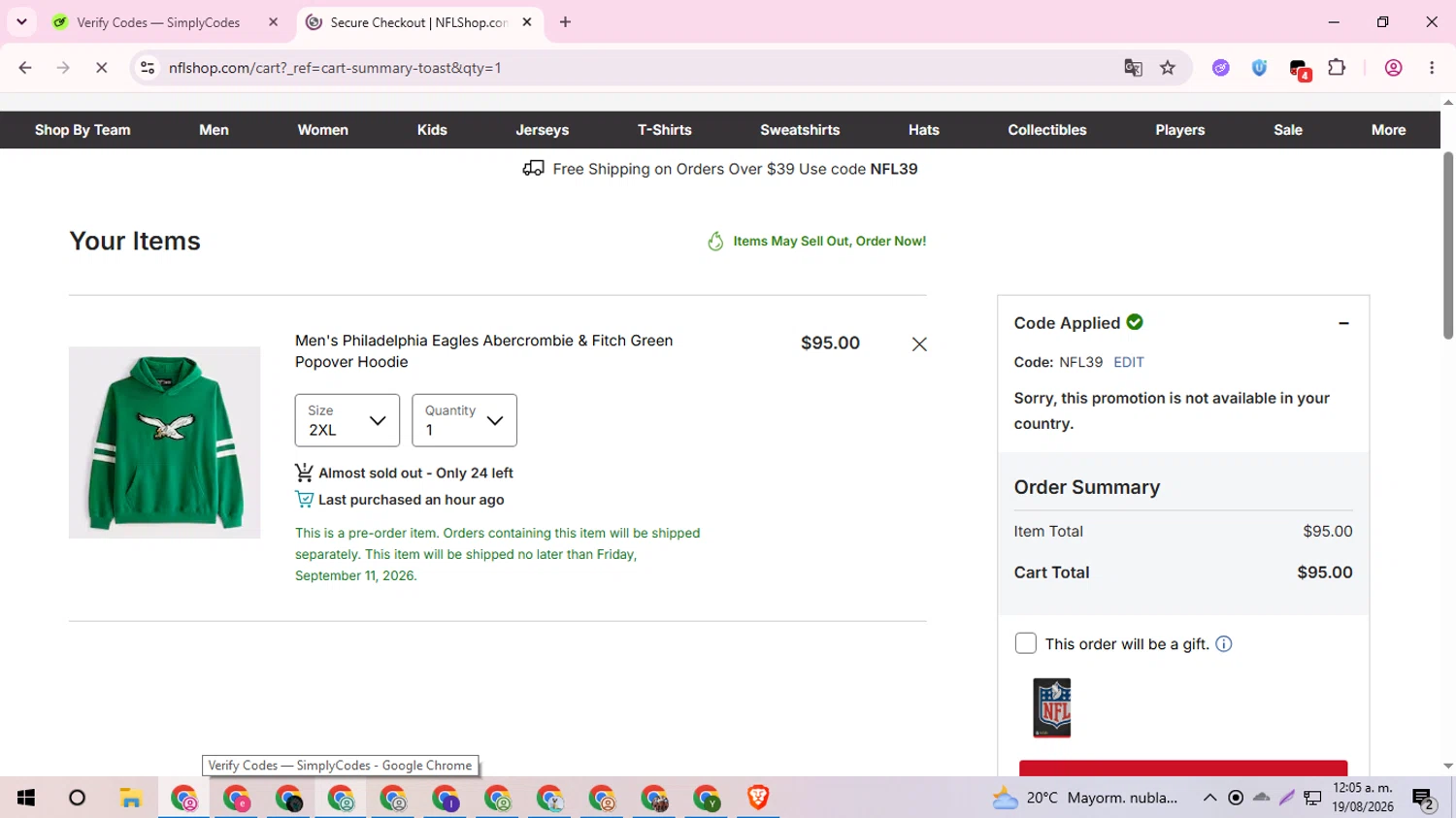Click the OneDrive cloud tray icon
1456x818 pixels.
pos(1261,798)
